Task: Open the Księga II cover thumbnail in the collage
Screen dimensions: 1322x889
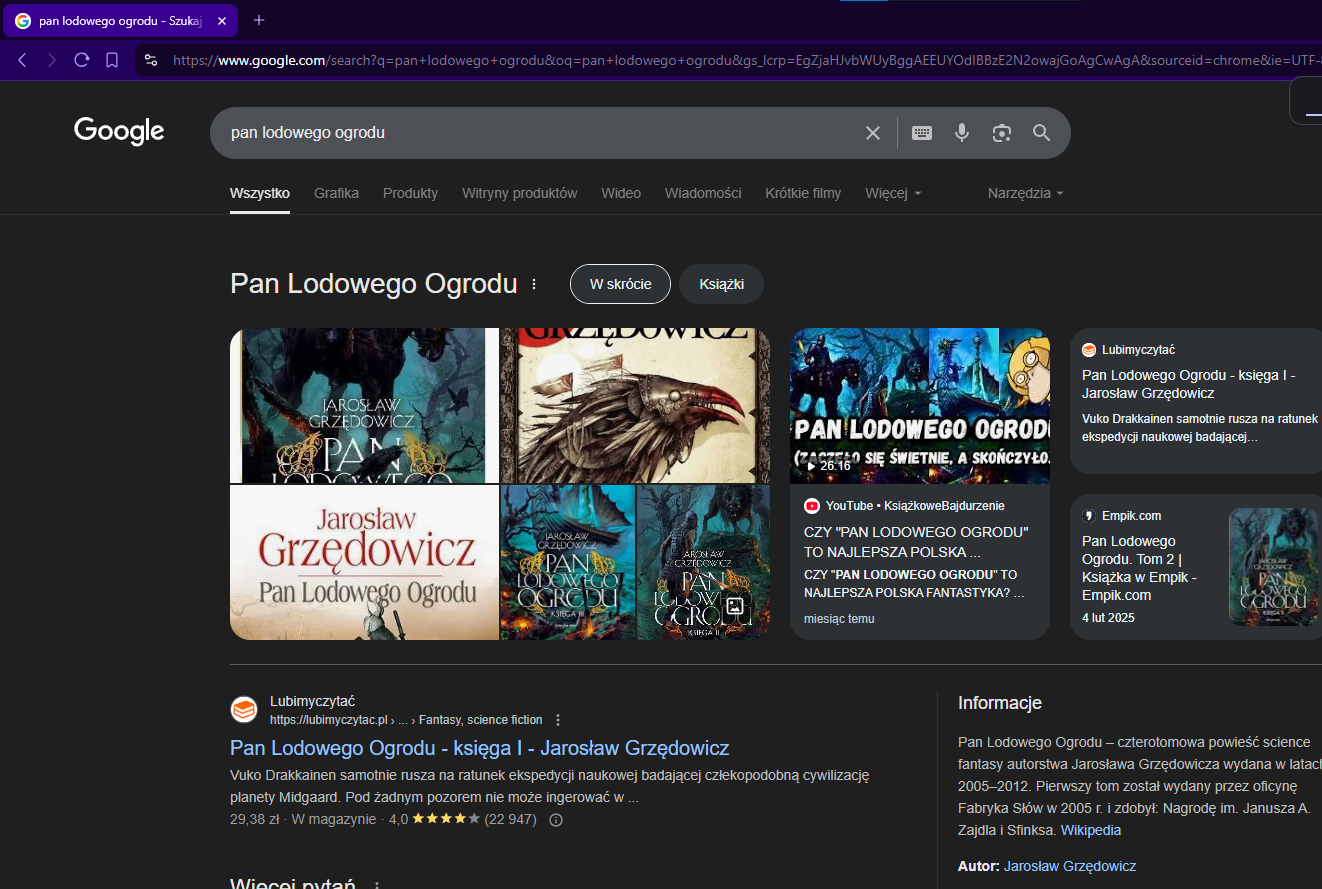Action: pos(704,563)
